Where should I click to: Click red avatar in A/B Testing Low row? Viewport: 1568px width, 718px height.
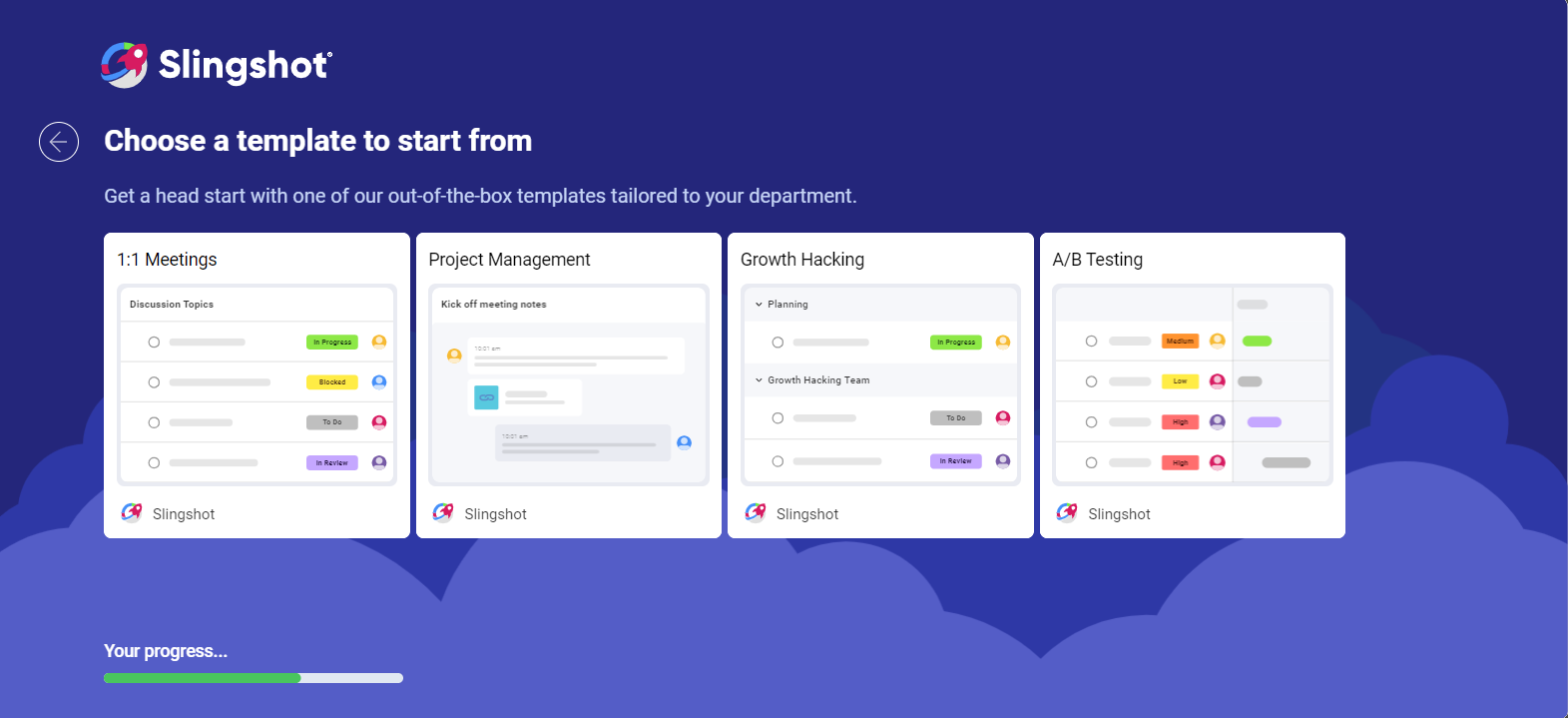click(x=1217, y=380)
